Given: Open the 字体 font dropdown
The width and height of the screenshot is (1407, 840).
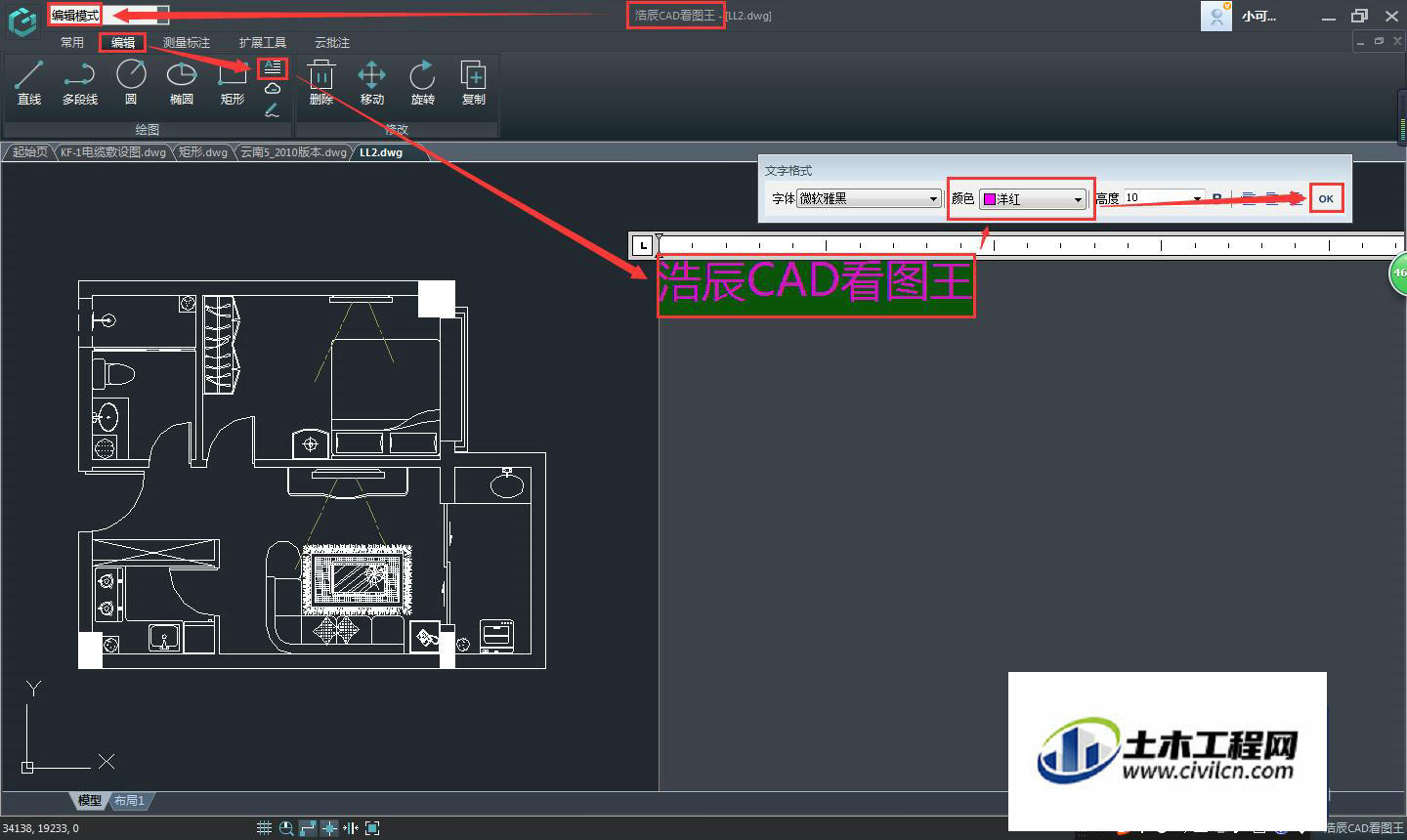Looking at the screenshot, I should click(869, 198).
